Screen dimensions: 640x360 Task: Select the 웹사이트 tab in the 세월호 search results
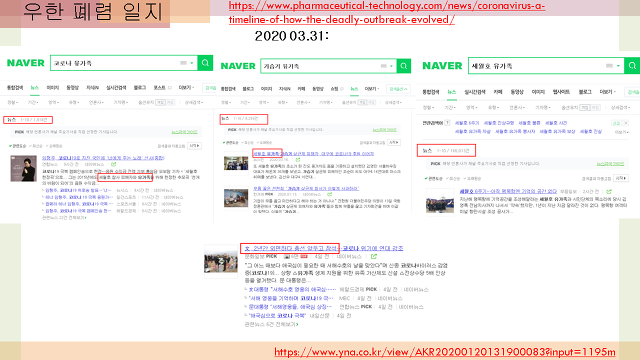561,92
